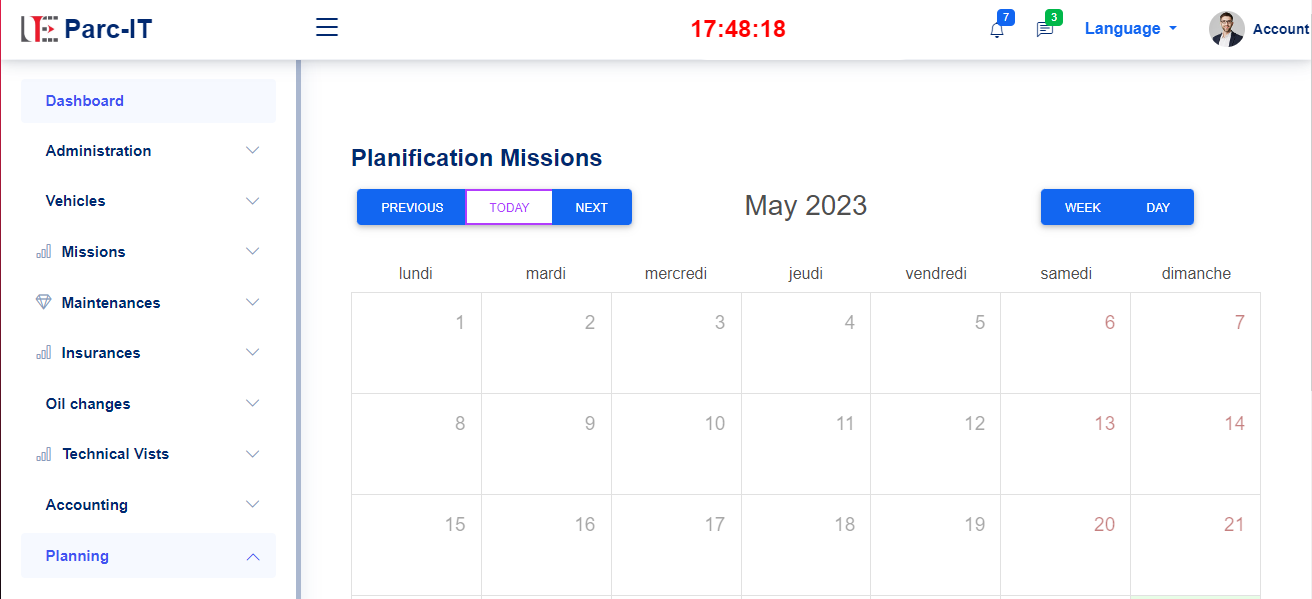
Task: Expand the Administration menu chevron
Action: pos(253,151)
